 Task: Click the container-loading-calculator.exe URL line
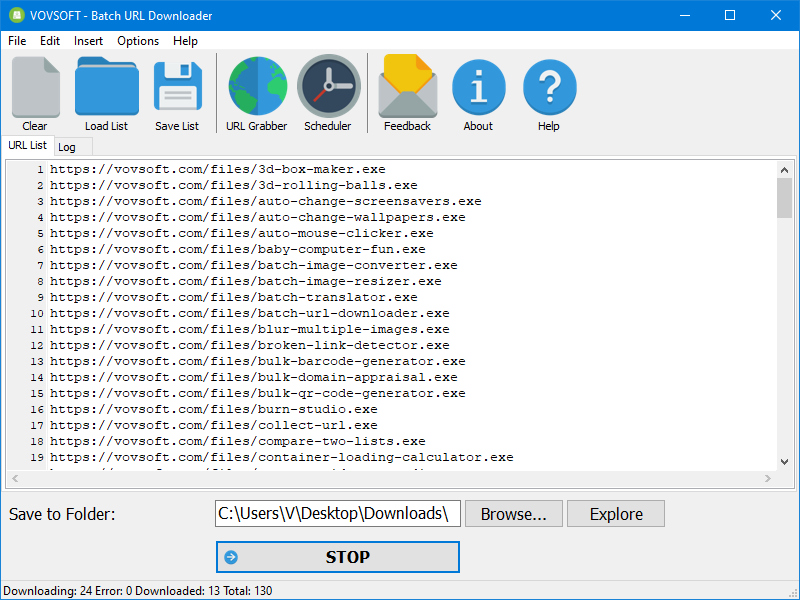(x=282, y=457)
